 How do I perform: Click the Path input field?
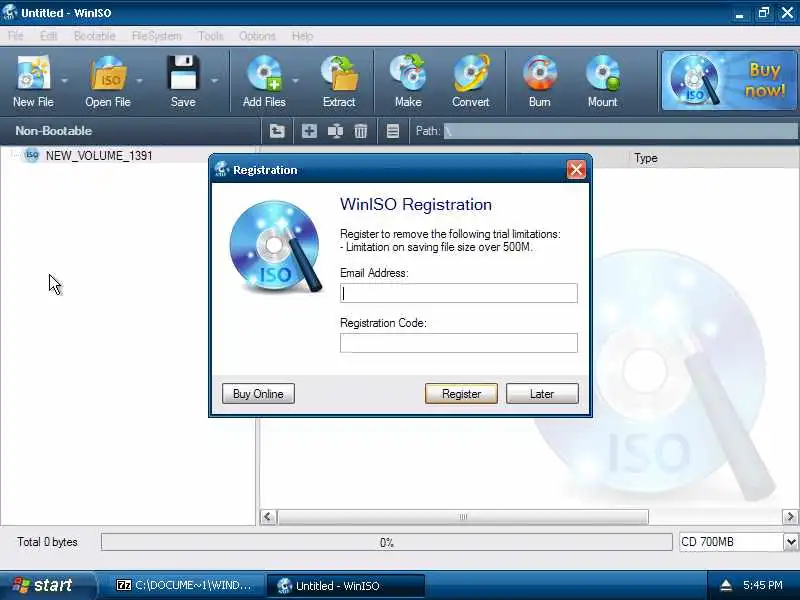[620, 131]
